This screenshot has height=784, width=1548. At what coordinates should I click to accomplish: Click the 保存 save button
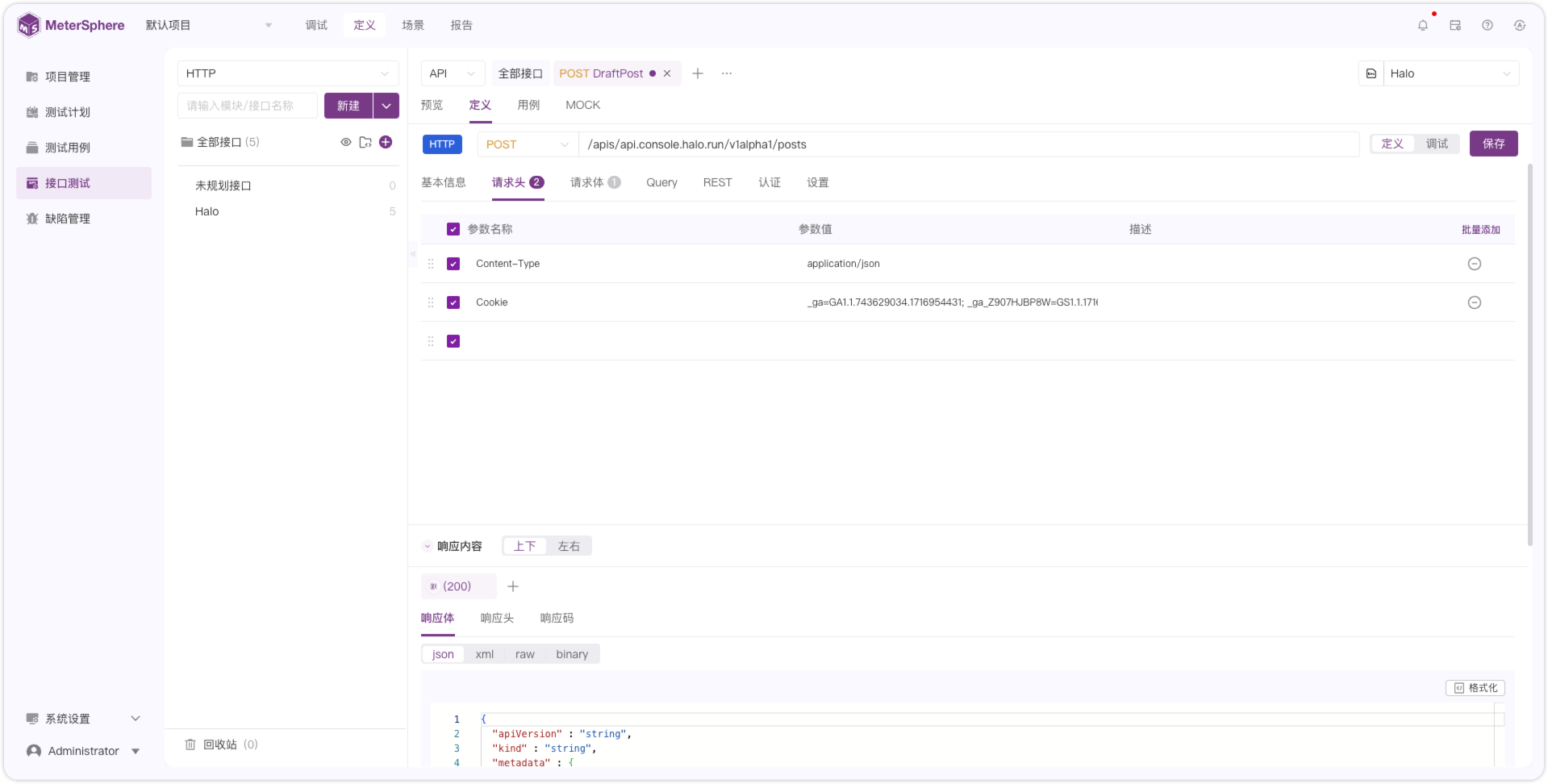click(x=1493, y=144)
